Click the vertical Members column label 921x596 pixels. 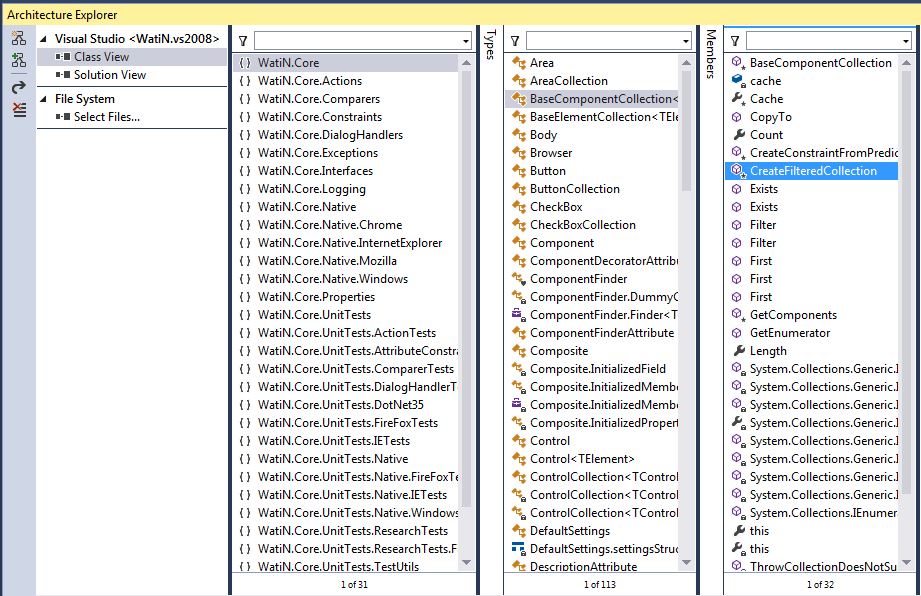pyautogui.click(x=710, y=53)
